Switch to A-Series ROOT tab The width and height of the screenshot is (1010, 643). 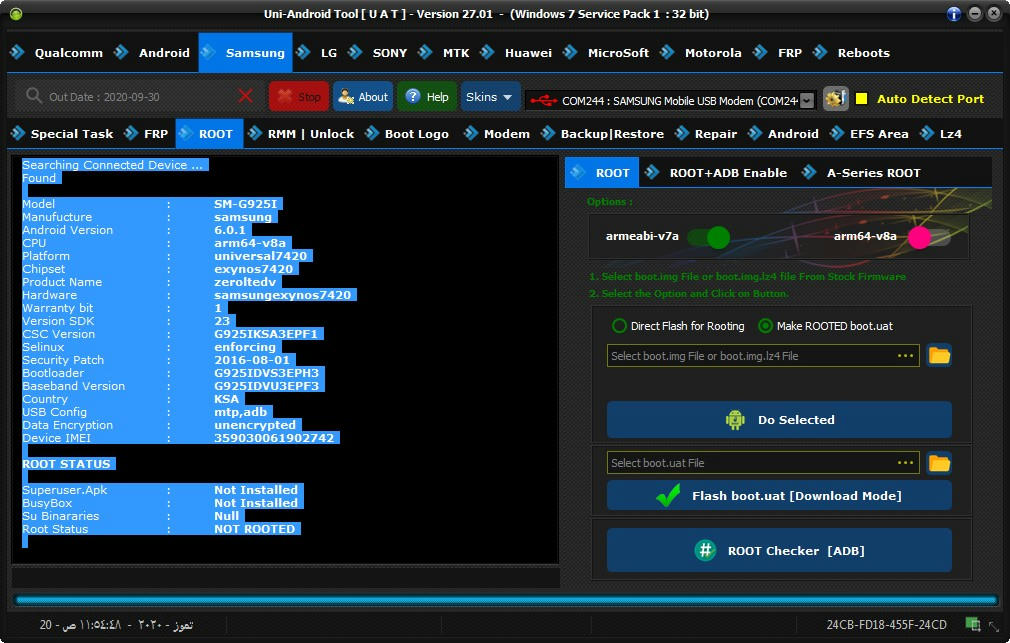tap(862, 173)
